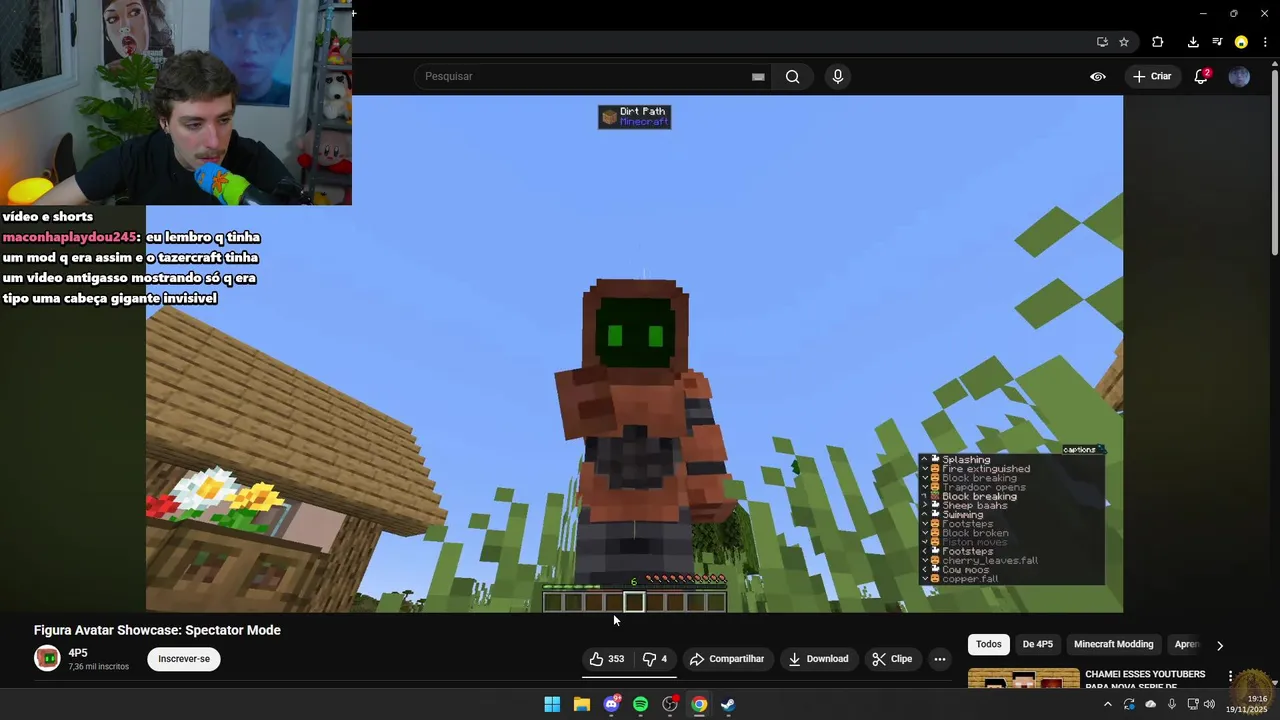The height and width of the screenshot is (720, 1280).
Task: Select the De 4P5 filter chip
Action: tap(1037, 645)
